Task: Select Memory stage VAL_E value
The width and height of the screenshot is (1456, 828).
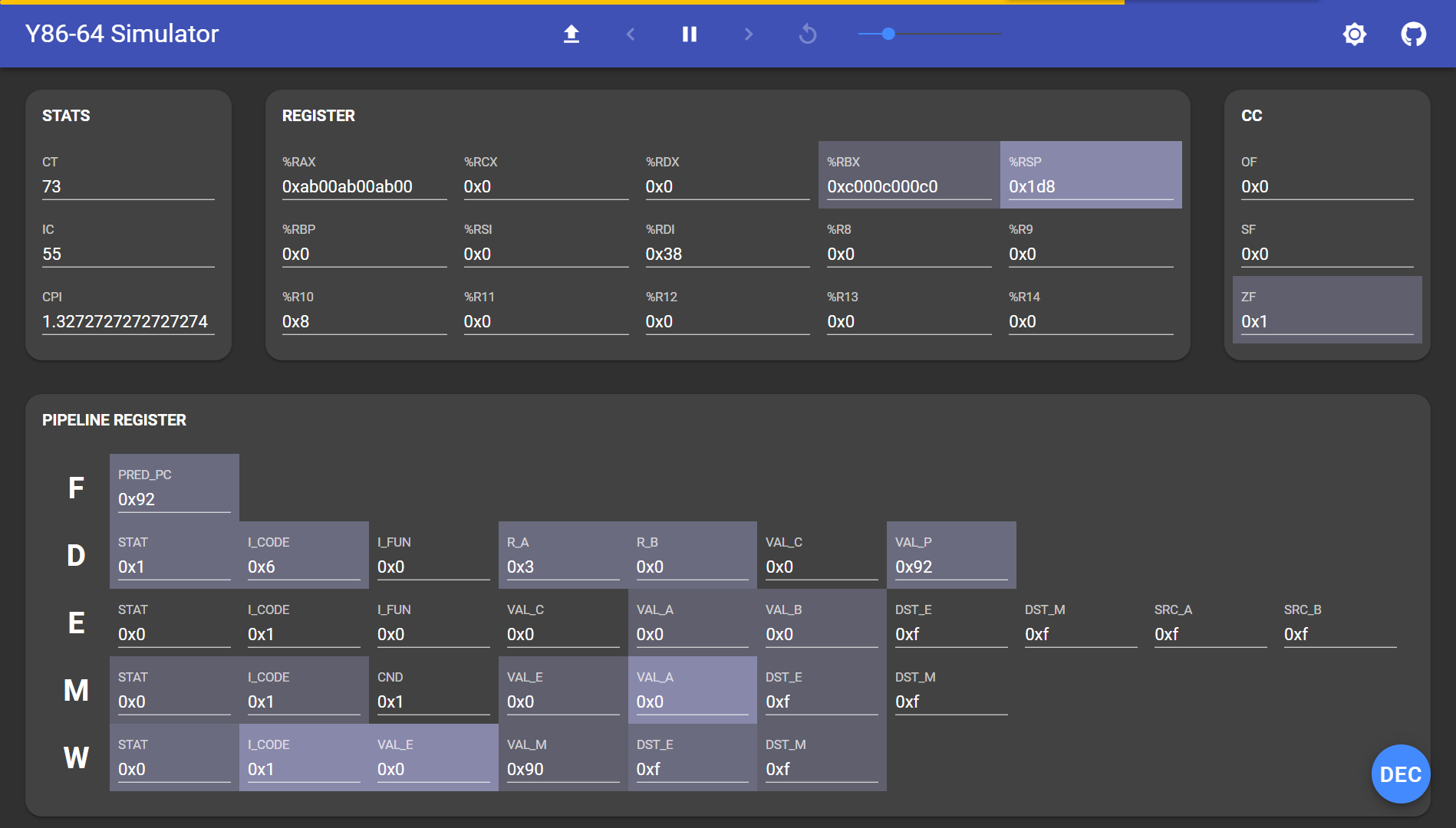Action: 563,702
